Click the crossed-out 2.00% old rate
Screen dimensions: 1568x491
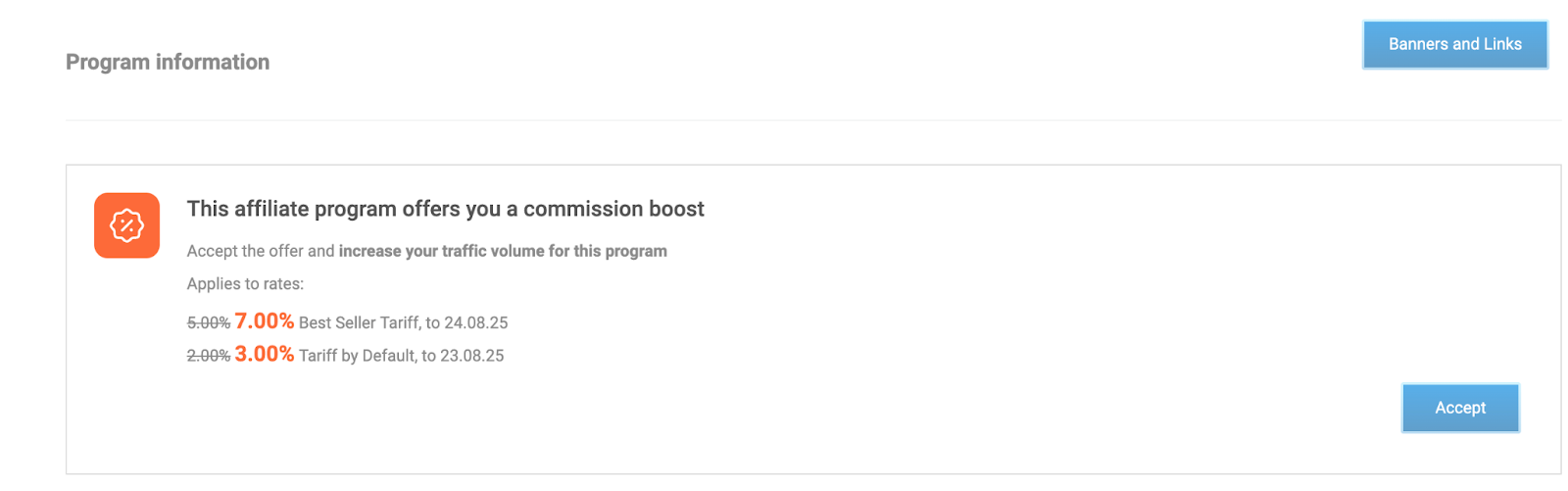click(208, 356)
